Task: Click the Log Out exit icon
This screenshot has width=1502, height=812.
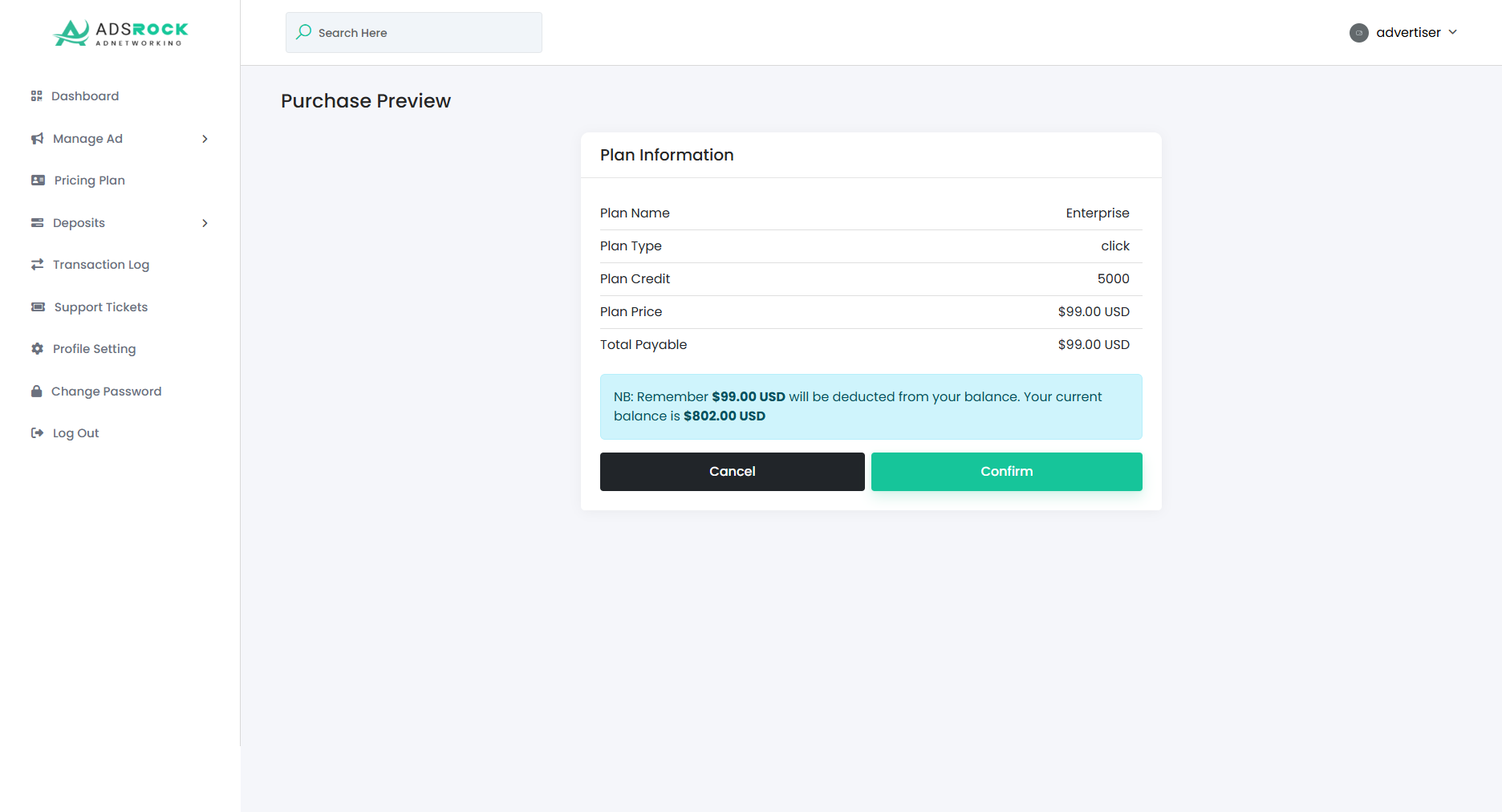Action: coord(38,433)
